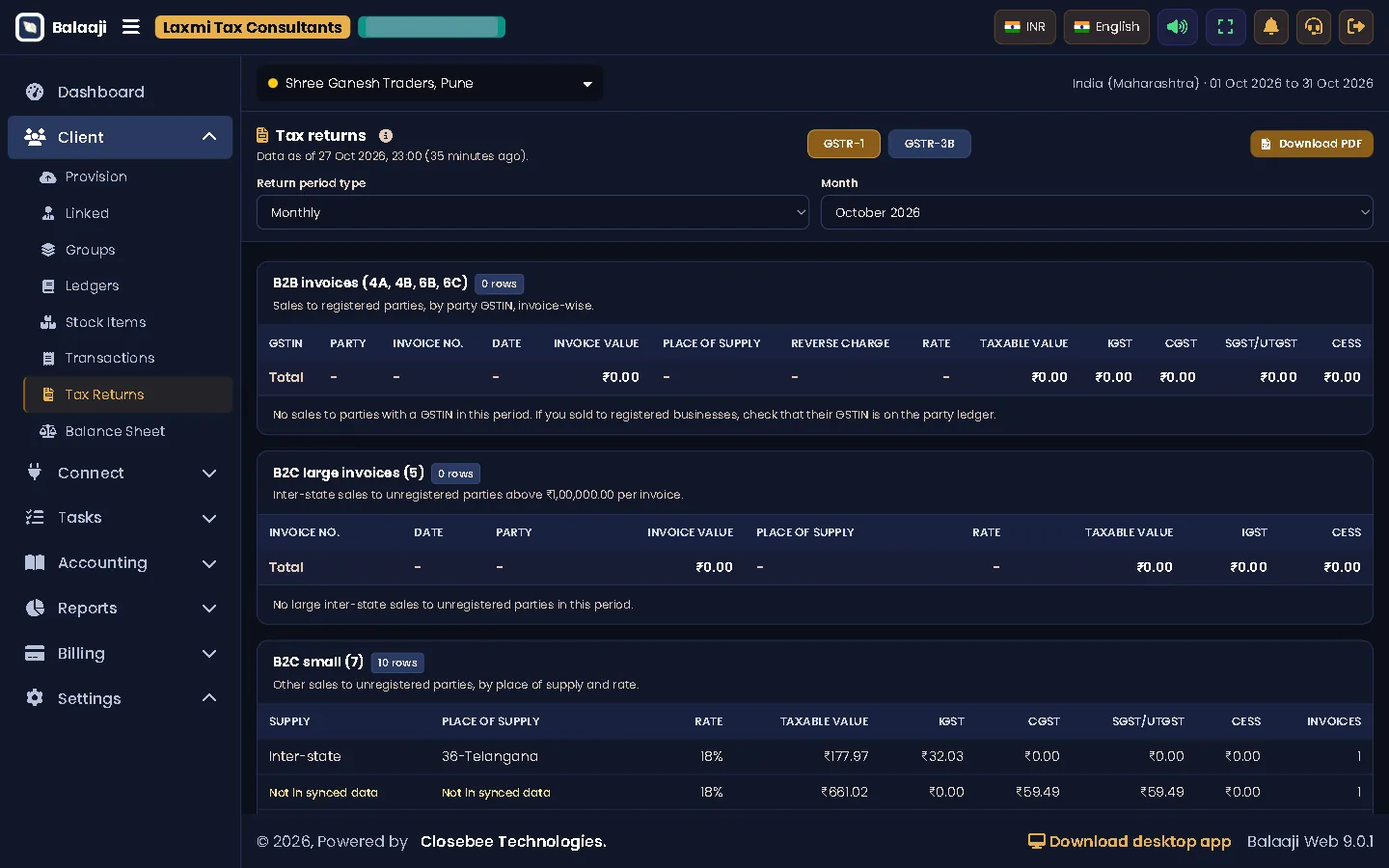This screenshot has height=868, width=1389.
Task: Click the B2B invoices '0 rows' badge
Action: tap(499, 284)
